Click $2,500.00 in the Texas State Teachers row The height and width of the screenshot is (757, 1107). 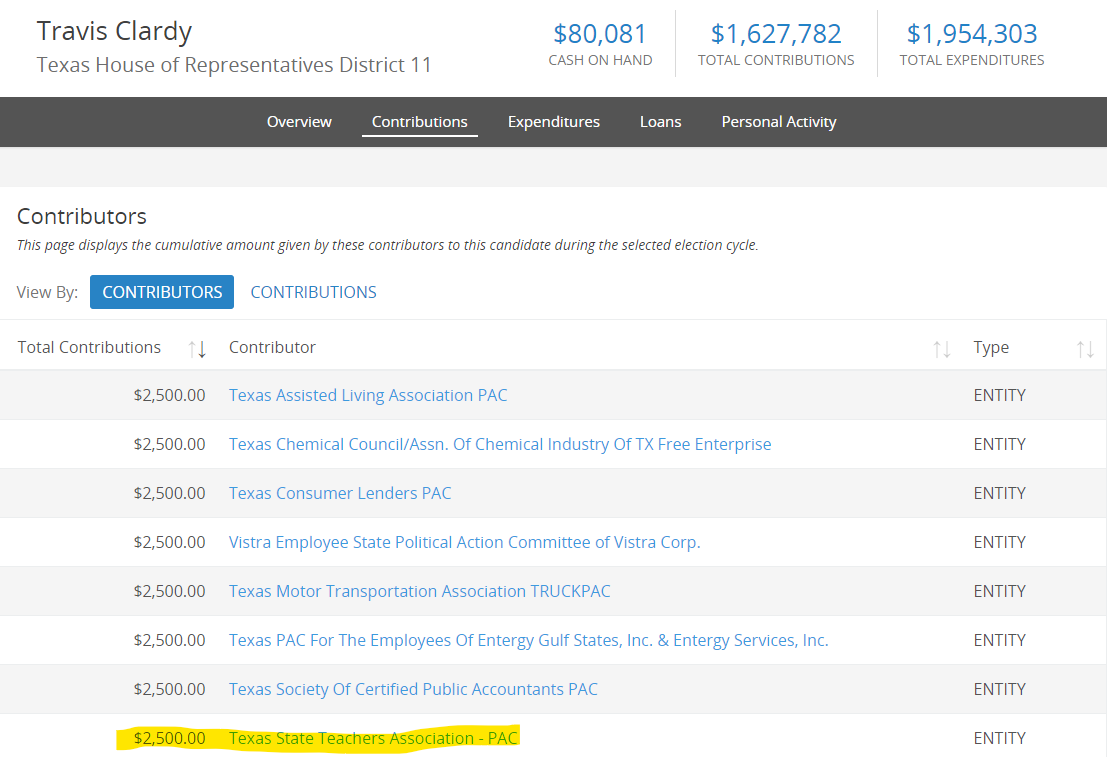point(169,738)
